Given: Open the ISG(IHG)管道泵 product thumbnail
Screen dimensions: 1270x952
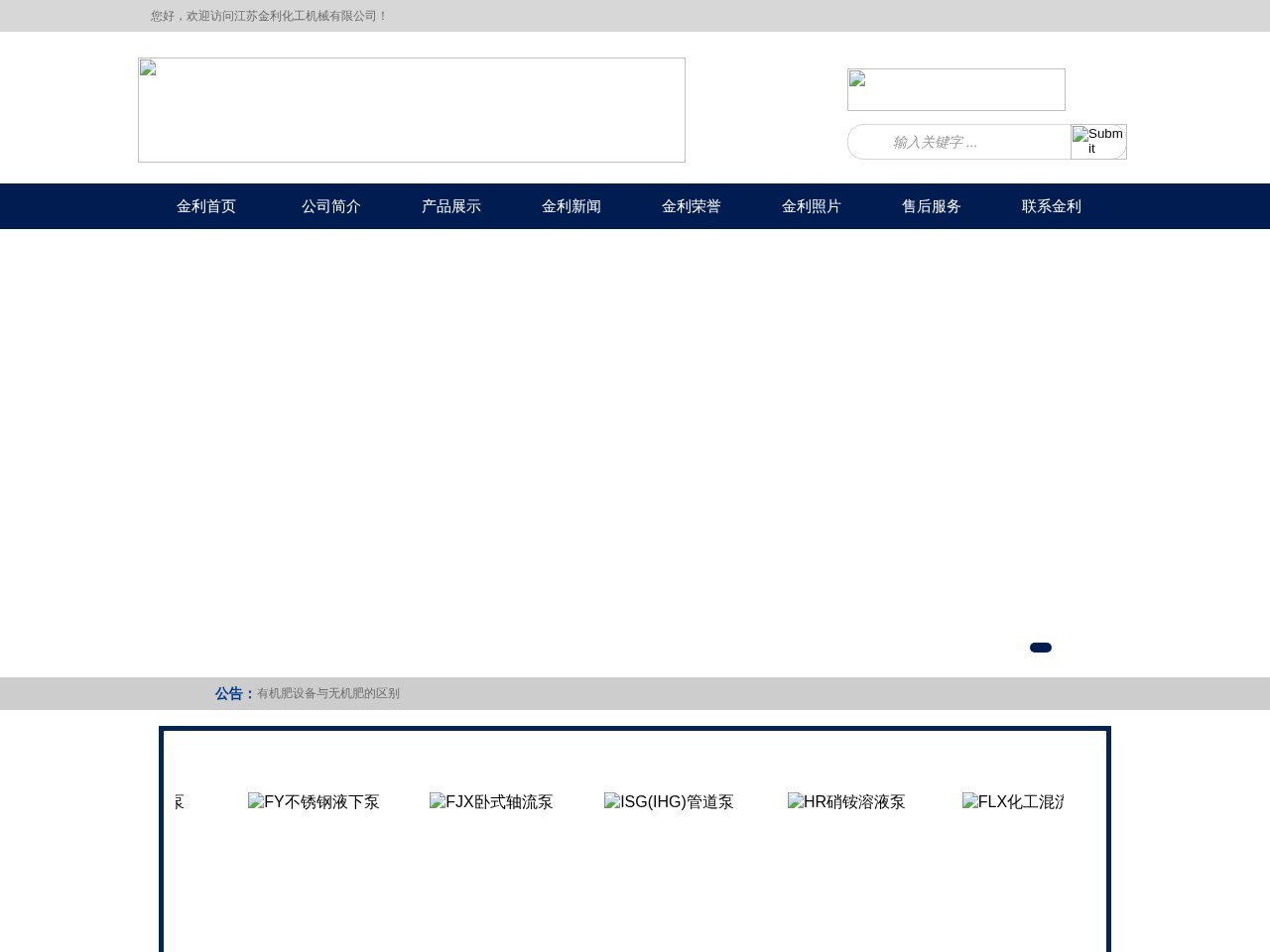Looking at the screenshot, I should [669, 802].
